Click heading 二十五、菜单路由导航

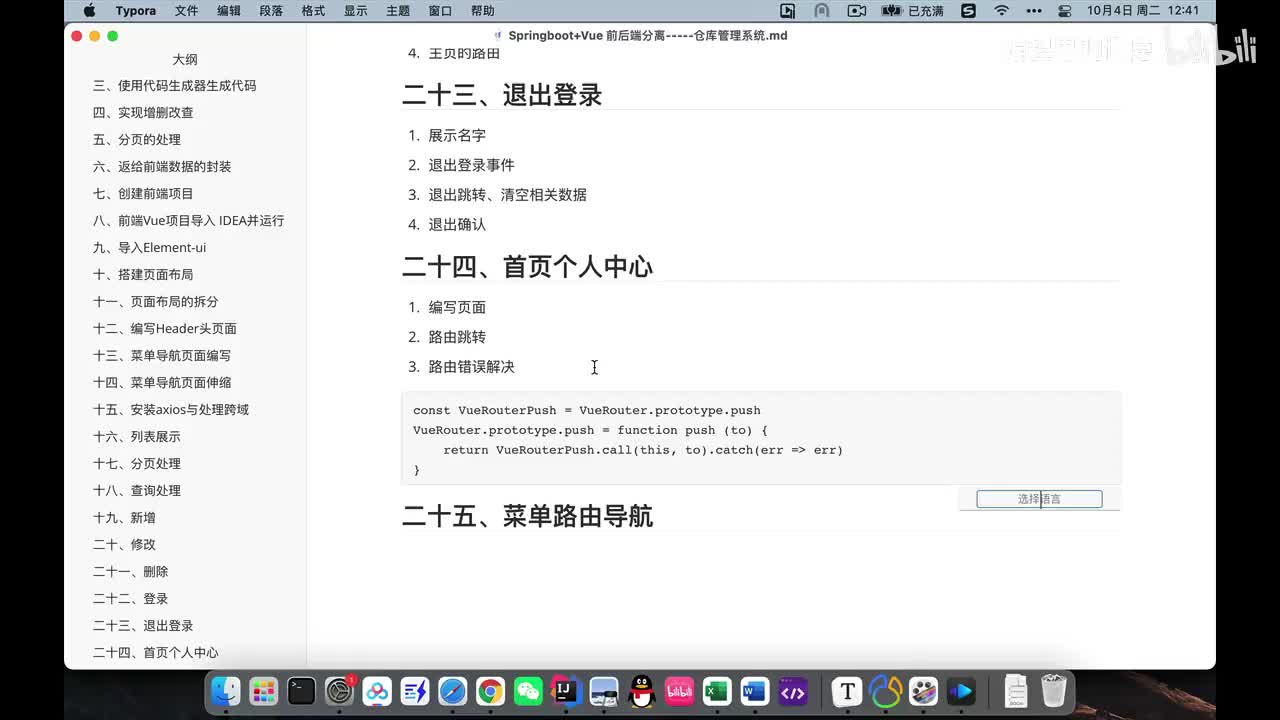click(x=527, y=516)
